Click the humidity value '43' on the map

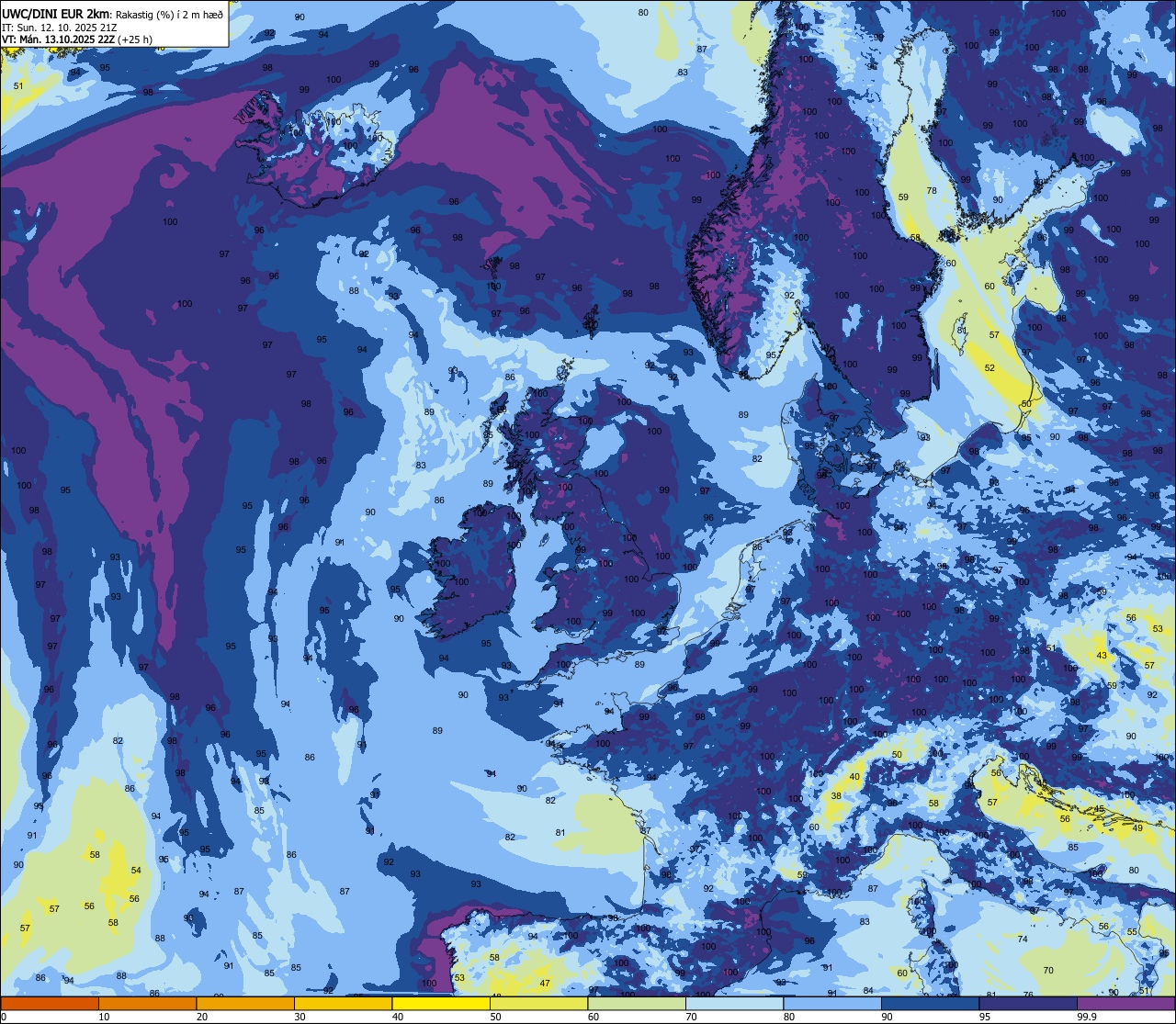1102,655
